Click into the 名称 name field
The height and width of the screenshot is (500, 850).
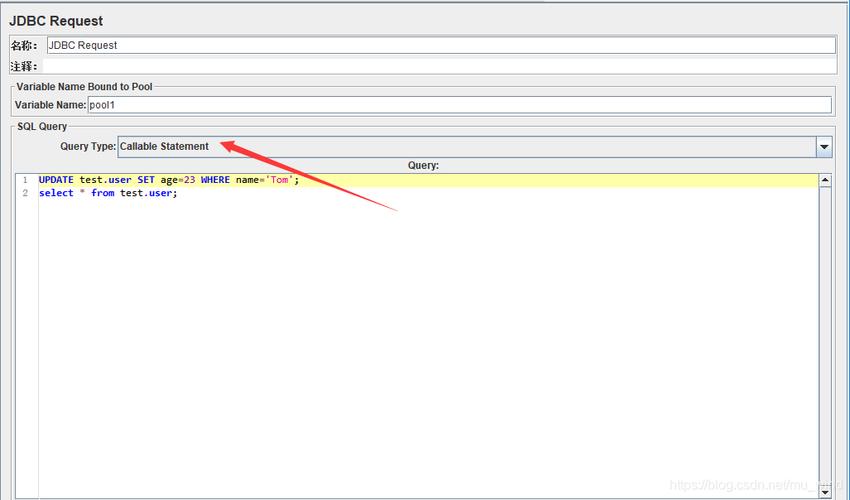[440, 45]
